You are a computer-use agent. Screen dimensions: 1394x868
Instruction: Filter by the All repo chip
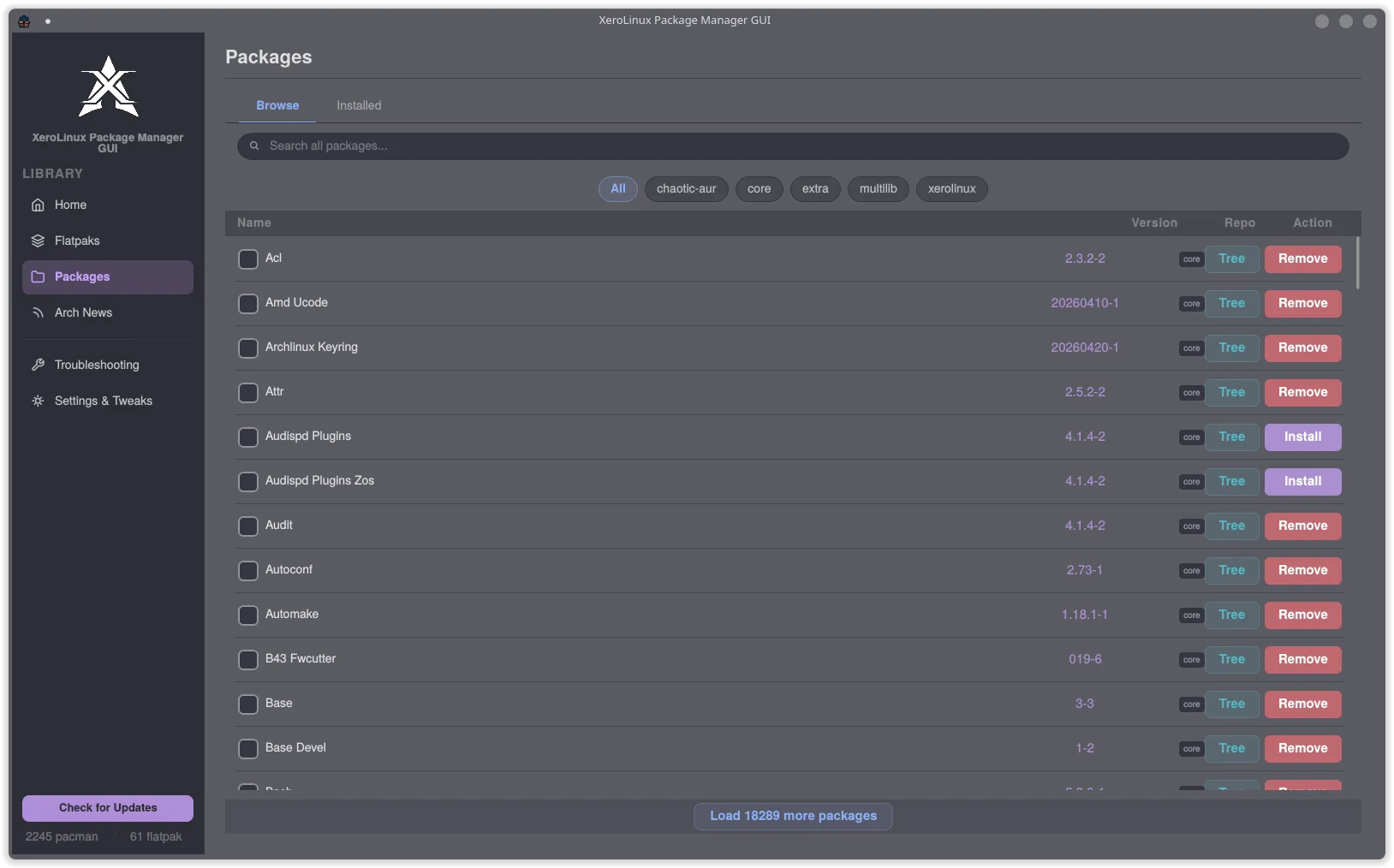tap(618, 188)
